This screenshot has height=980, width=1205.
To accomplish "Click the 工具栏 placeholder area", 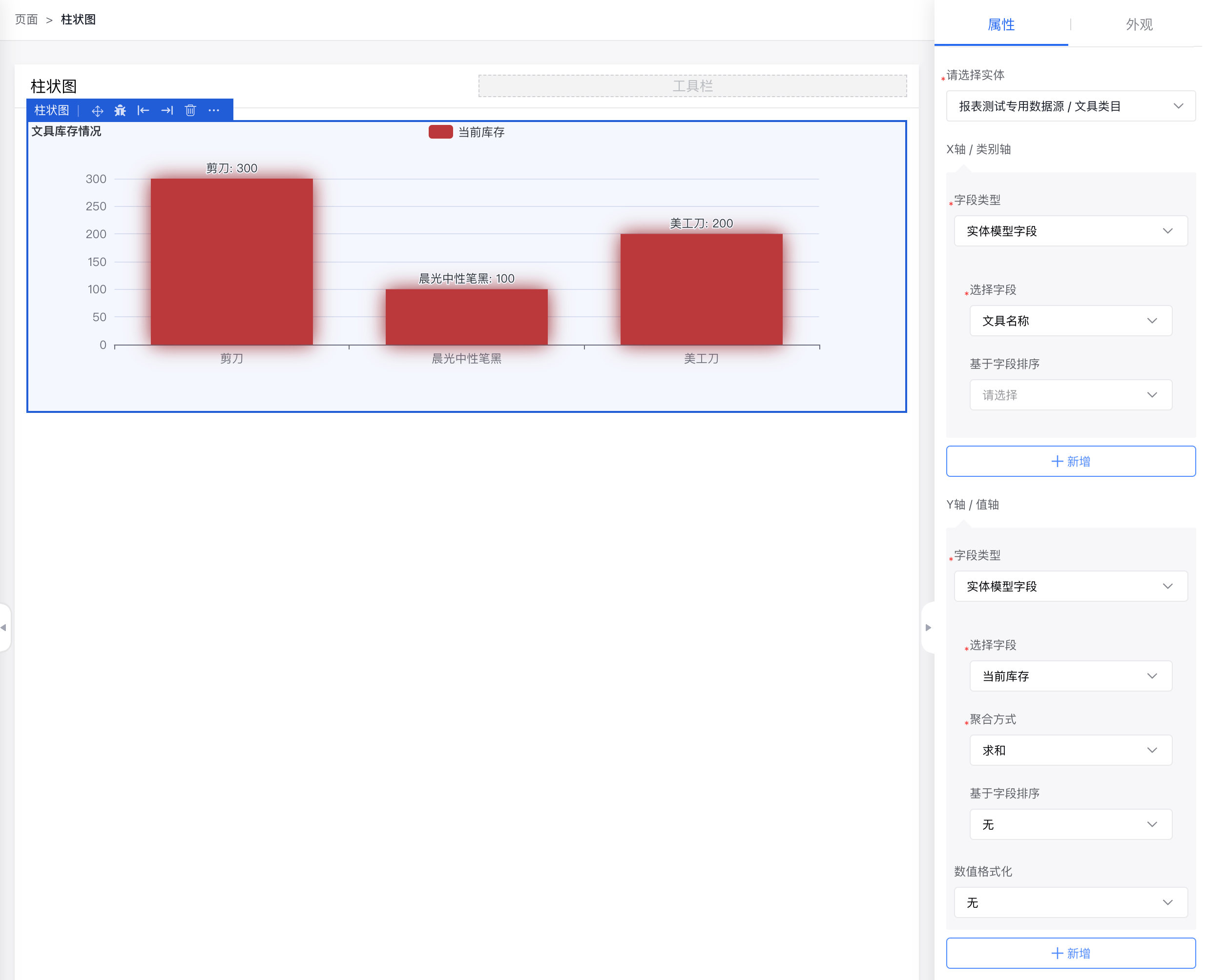I will 693,86.
